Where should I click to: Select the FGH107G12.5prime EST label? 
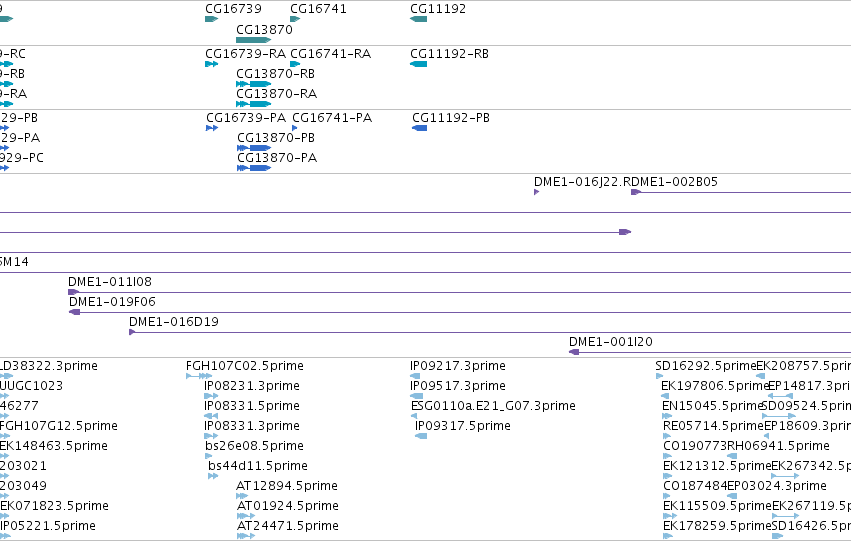pyautogui.click(x=59, y=426)
